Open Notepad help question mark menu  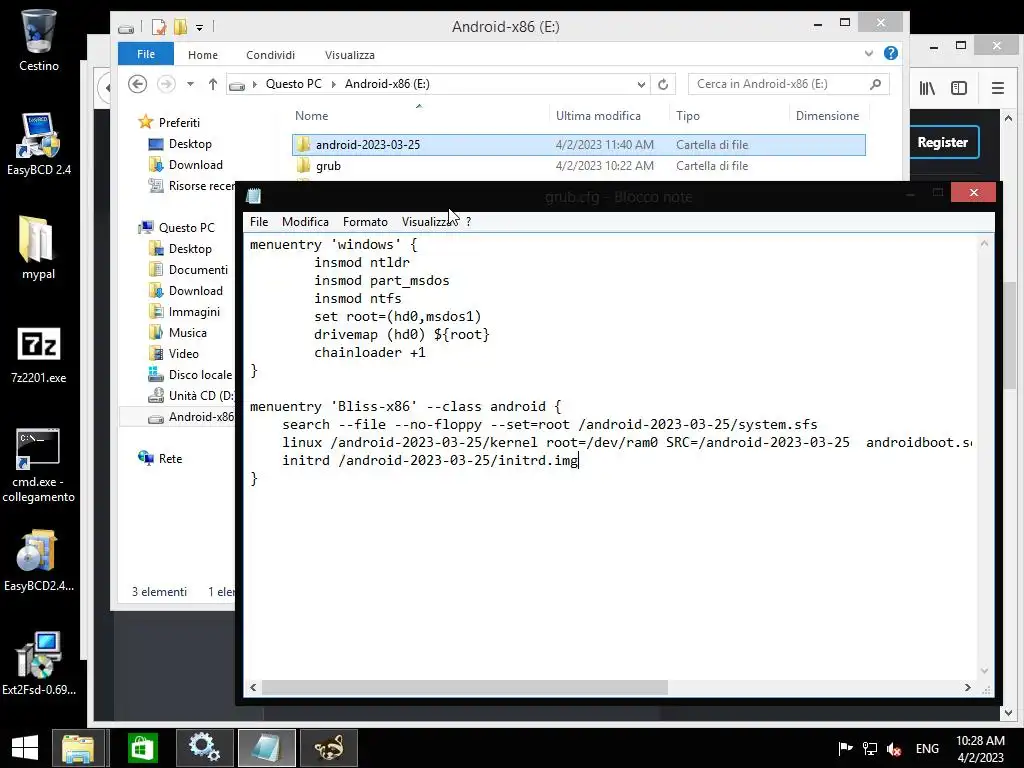tap(468, 222)
